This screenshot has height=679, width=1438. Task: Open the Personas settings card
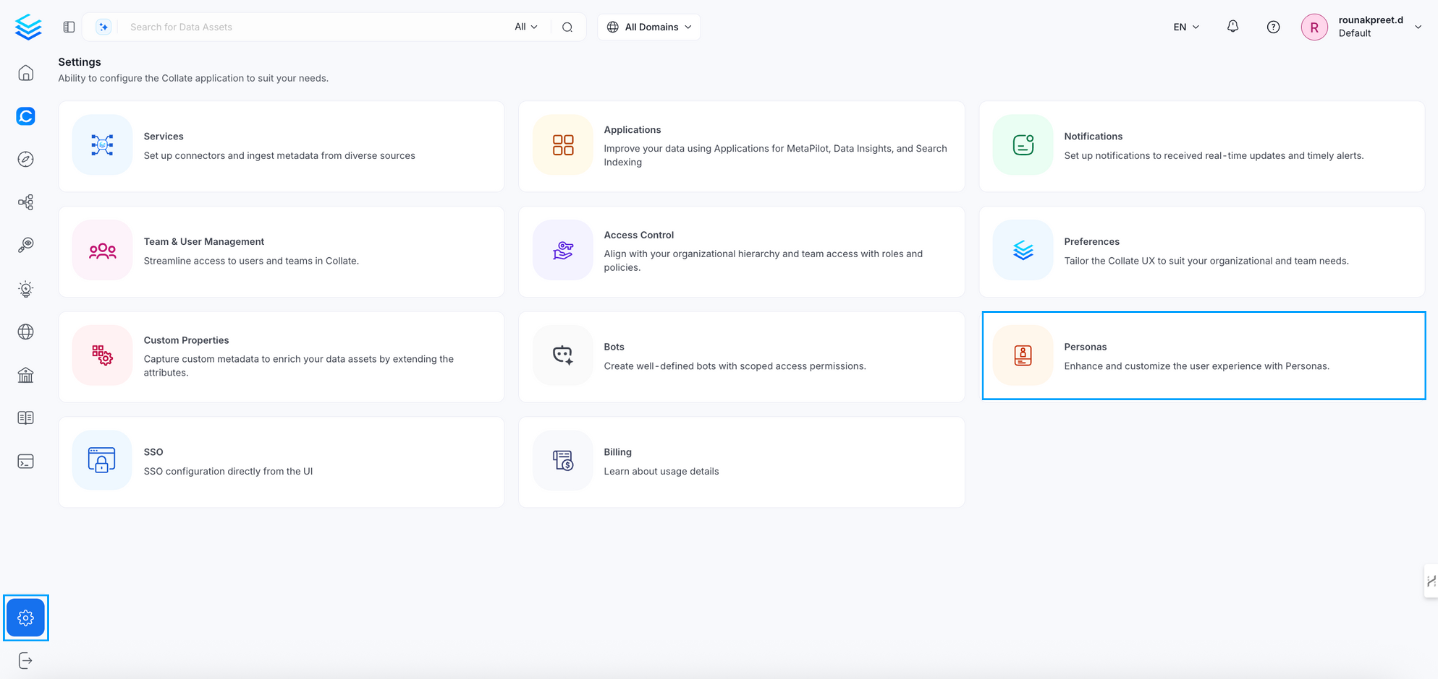[x=1203, y=356]
